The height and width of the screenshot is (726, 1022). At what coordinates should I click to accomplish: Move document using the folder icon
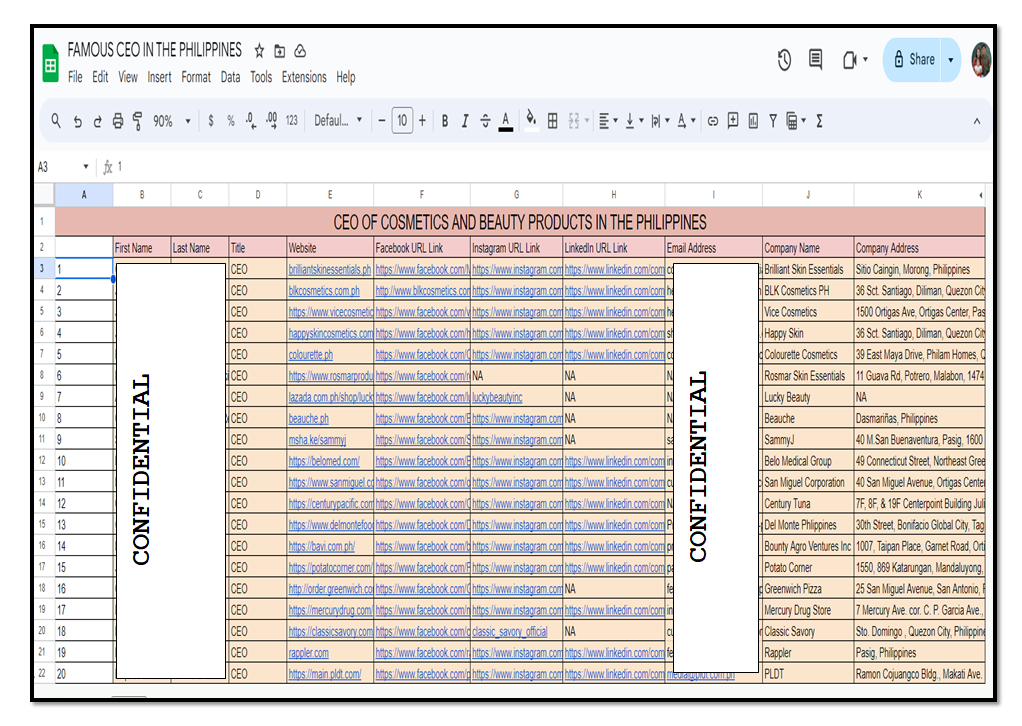[280, 51]
